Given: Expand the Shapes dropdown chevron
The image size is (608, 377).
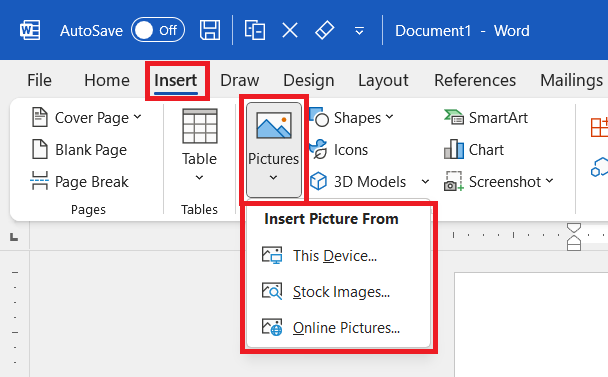Looking at the screenshot, I should coord(390,116).
